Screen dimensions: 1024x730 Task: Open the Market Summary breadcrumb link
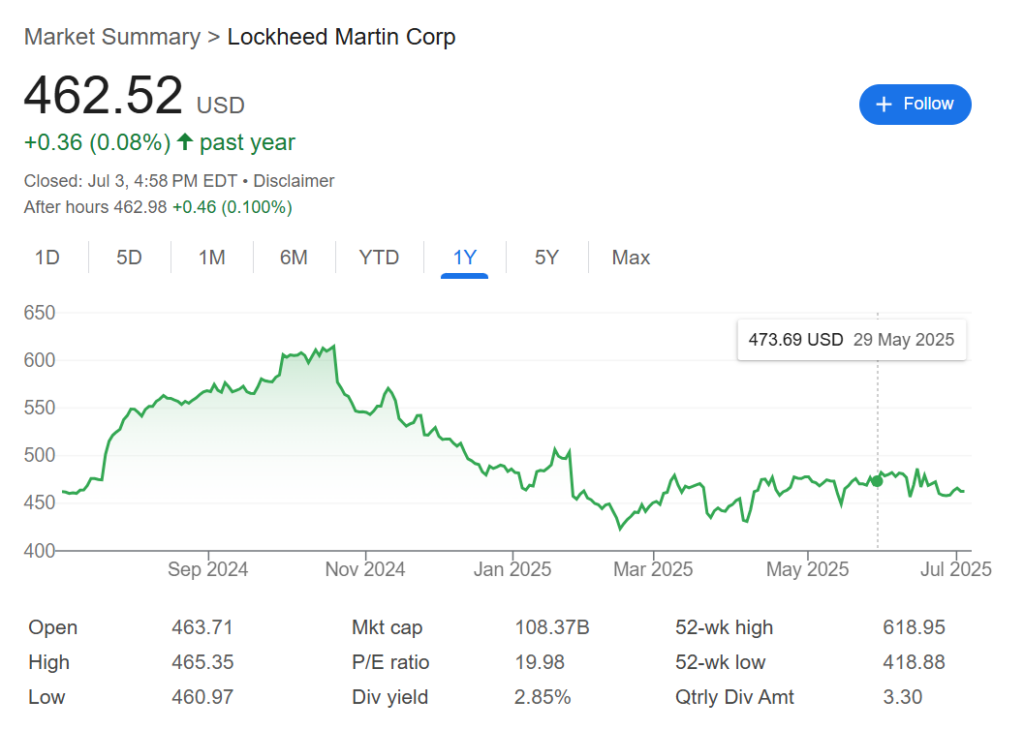[112, 37]
